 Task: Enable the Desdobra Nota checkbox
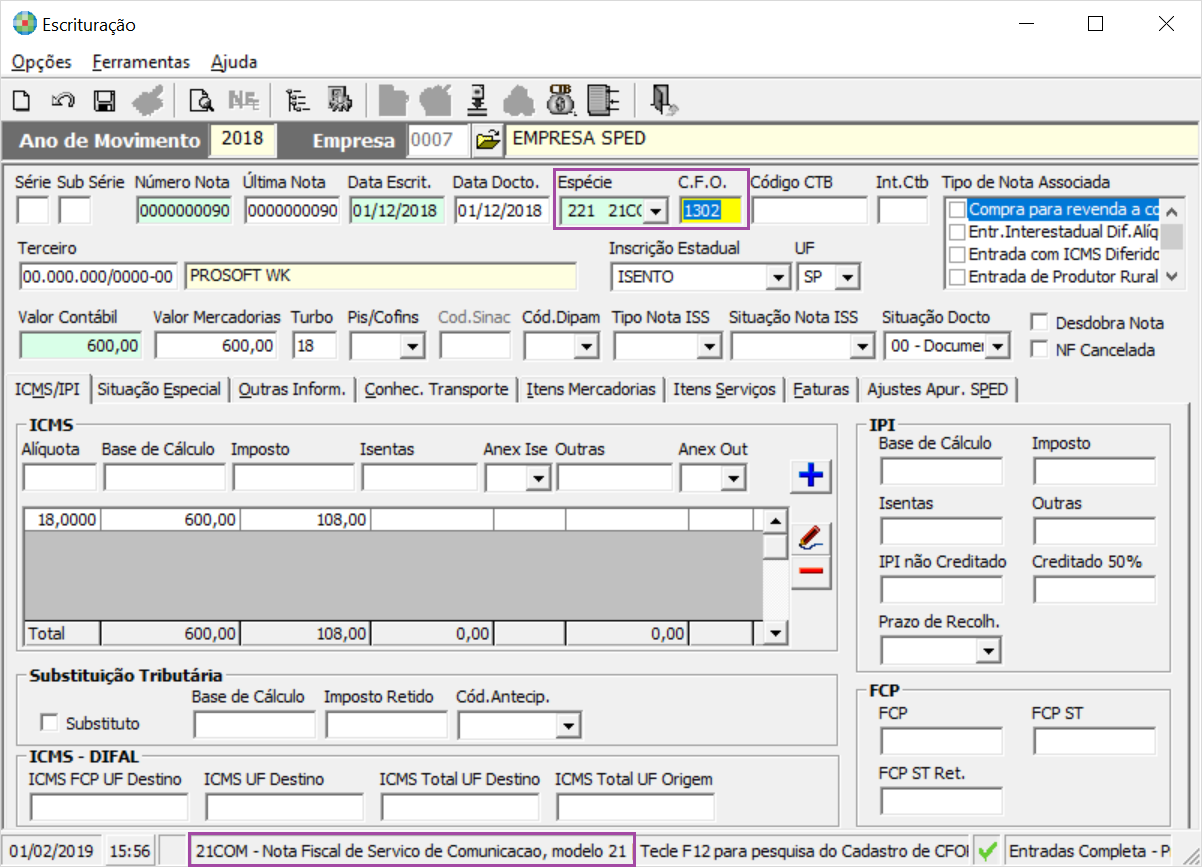click(x=1040, y=323)
